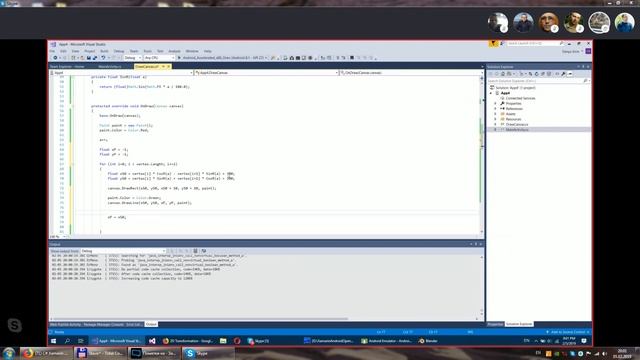The height and width of the screenshot is (360, 640).
Task: Click the editor vertical scrollbar
Action: (x=482, y=155)
